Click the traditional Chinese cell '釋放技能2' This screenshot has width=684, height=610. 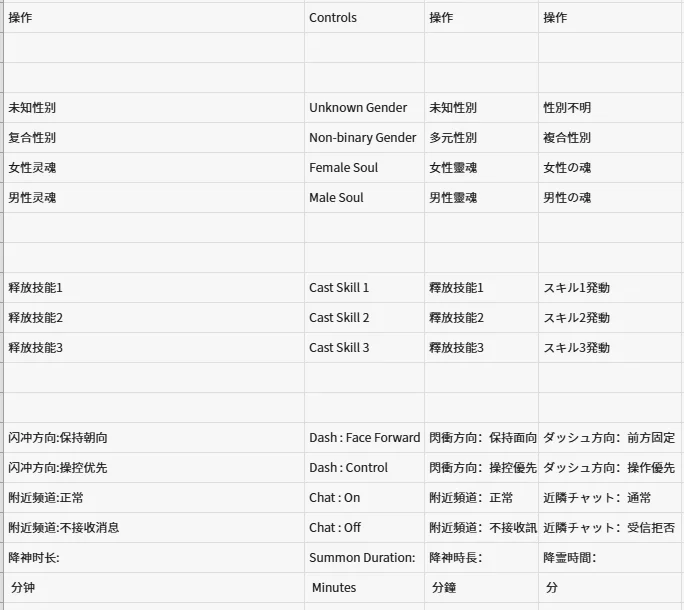coord(481,318)
